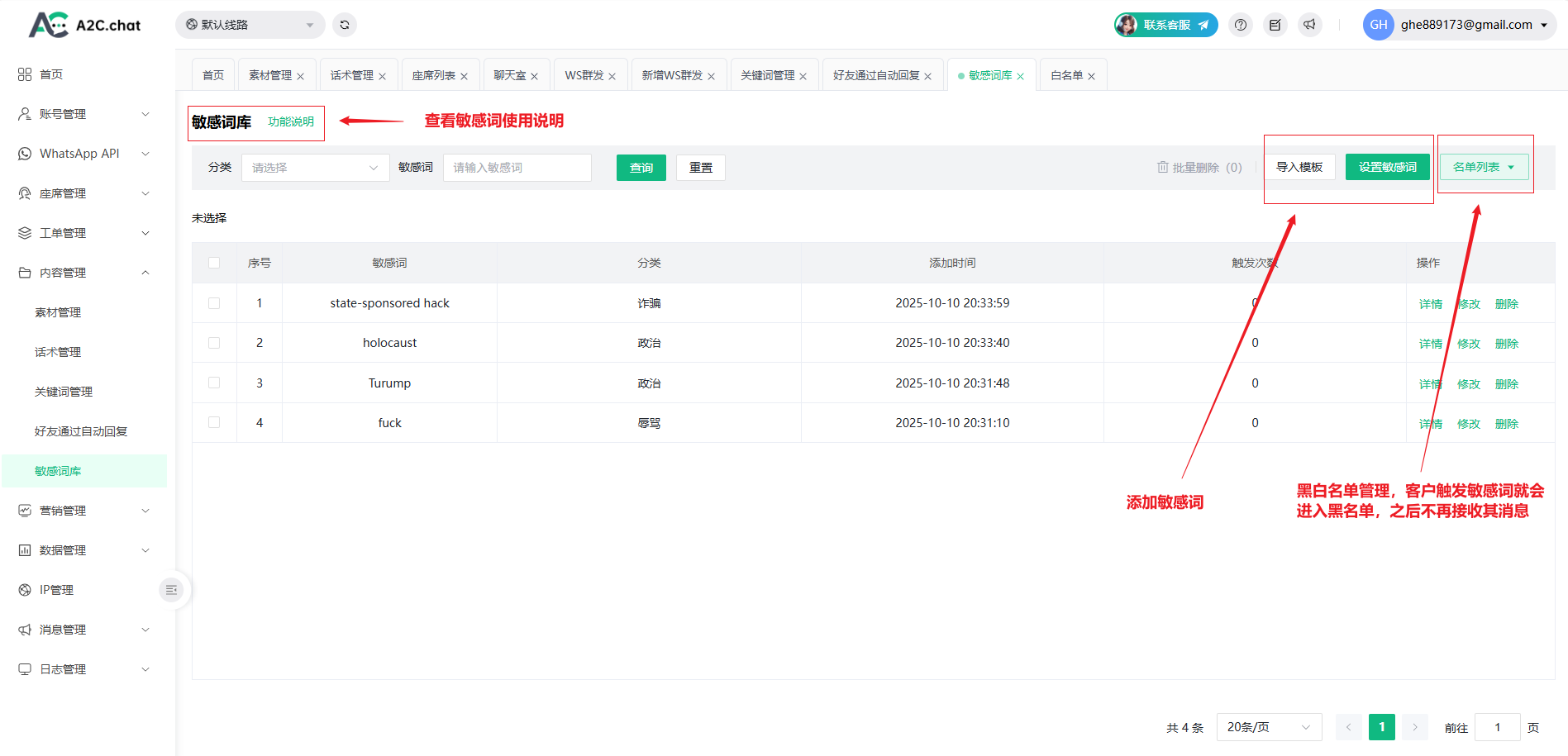Open the announcements megaphone icon

tap(1310, 25)
